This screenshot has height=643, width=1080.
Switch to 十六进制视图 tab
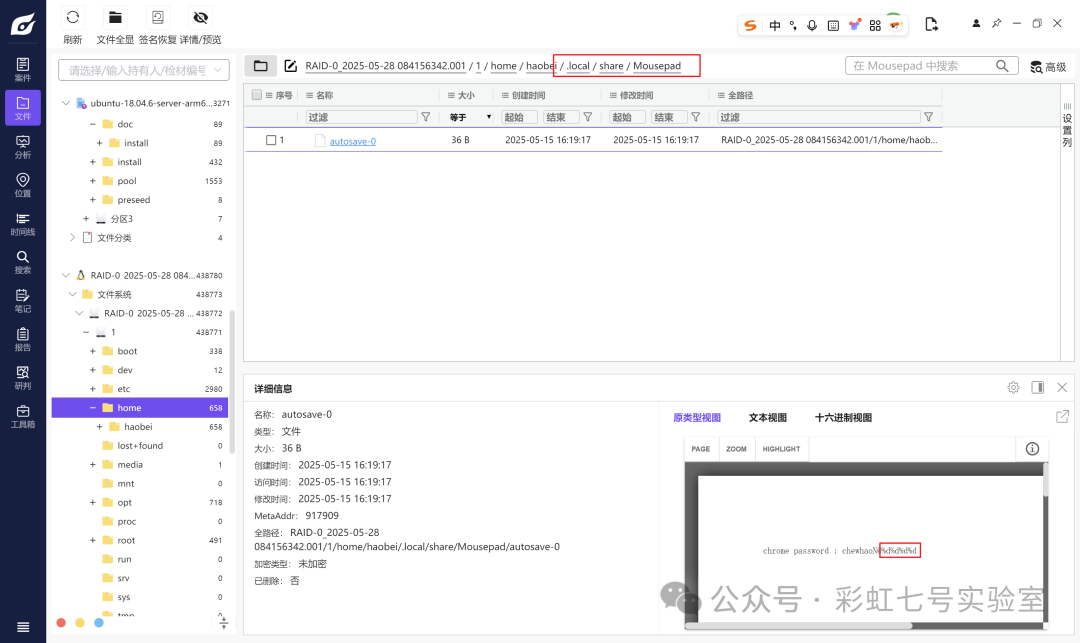(x=843, y=417)
